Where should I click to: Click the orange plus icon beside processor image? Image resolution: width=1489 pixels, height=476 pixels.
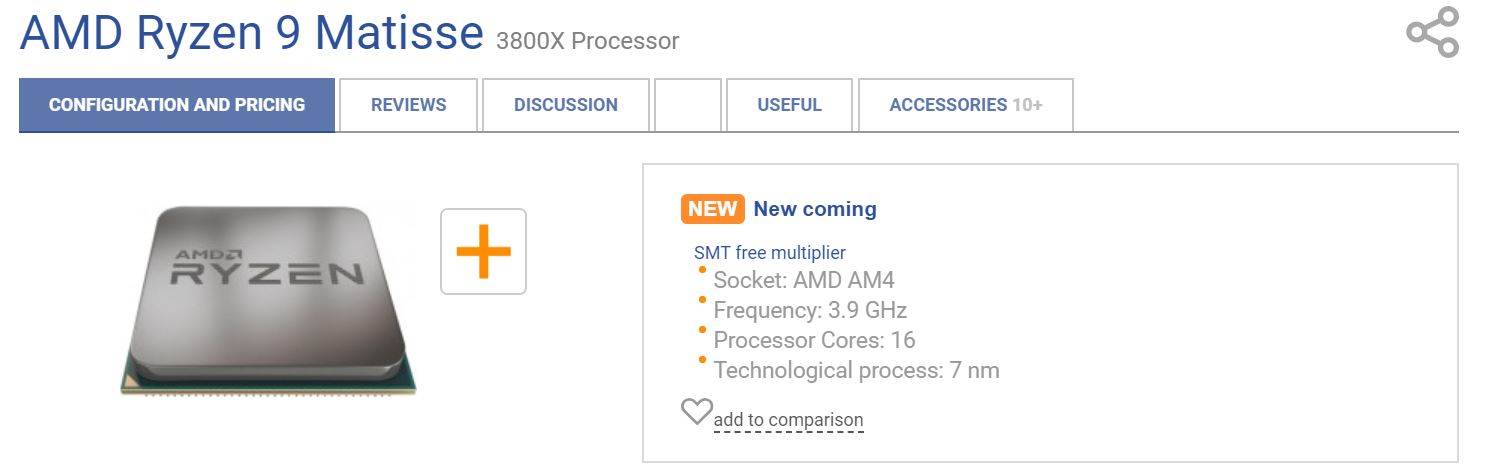pyautogui.click(x=483, y=251)
